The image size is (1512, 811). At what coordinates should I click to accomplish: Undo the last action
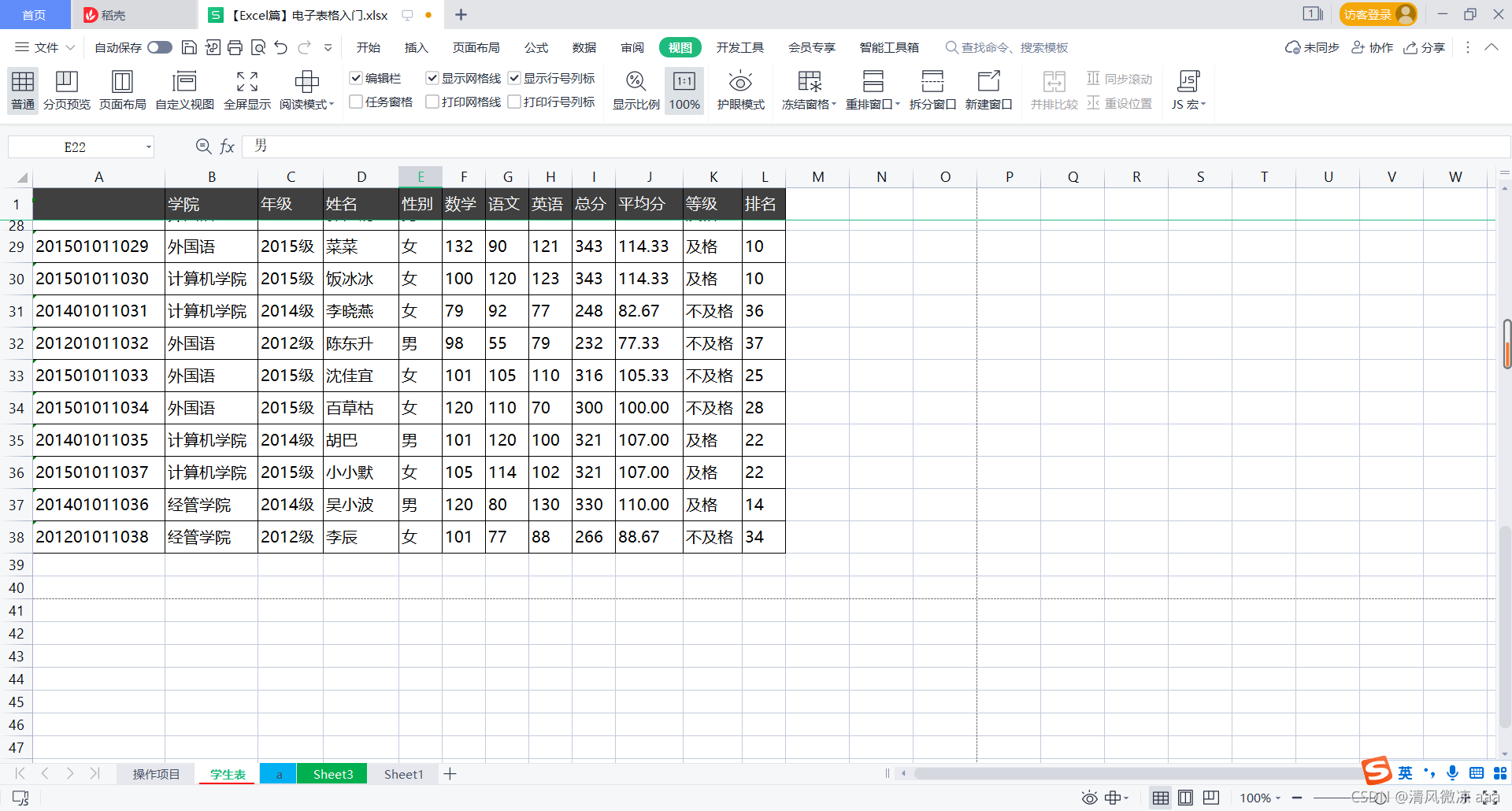[281, 48]
